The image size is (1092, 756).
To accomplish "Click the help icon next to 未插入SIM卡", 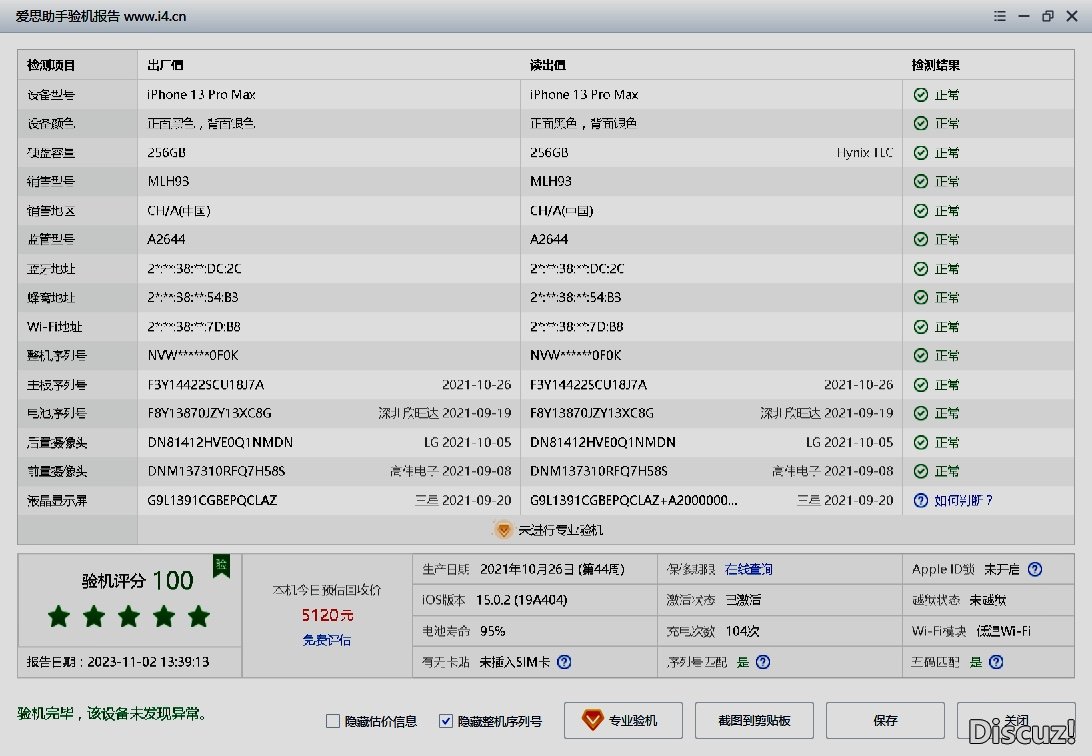I will click(x=564, y=662).
